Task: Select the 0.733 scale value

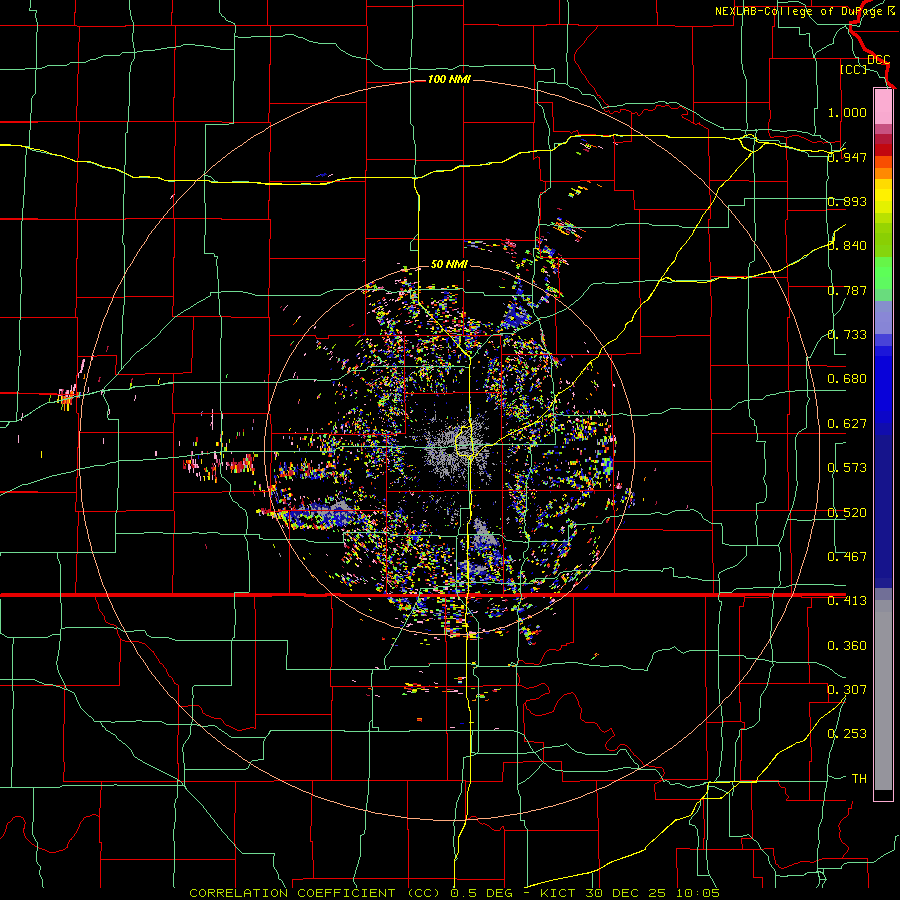Action: pyautogui.click(x=847, y=335)
